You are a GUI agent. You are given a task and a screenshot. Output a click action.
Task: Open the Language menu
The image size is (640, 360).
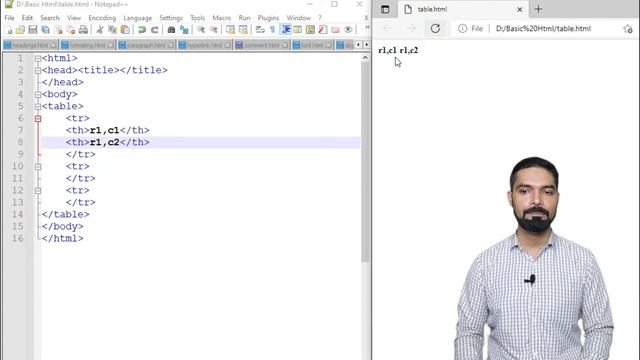pos(138,18)
